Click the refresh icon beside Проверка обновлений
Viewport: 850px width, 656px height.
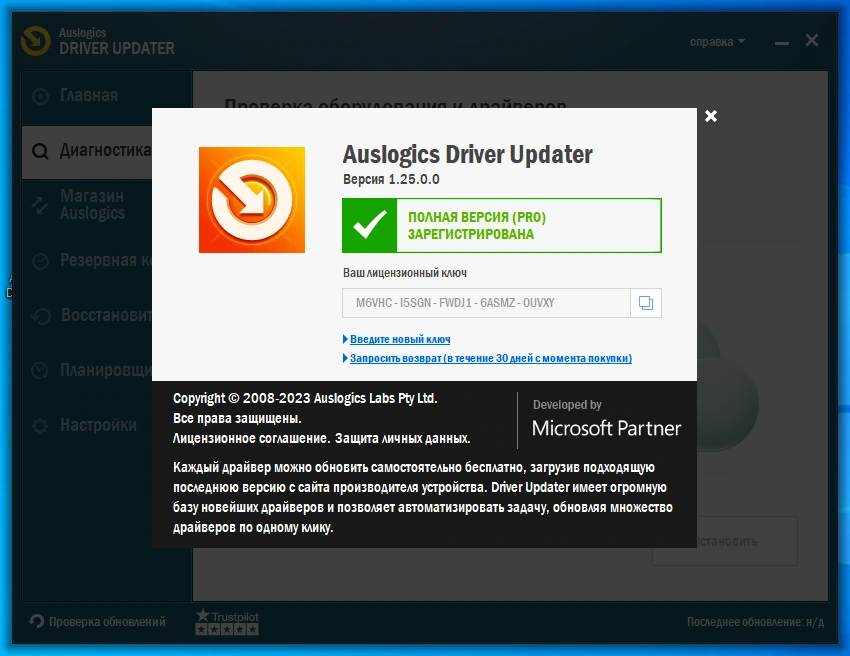point(36,621)
